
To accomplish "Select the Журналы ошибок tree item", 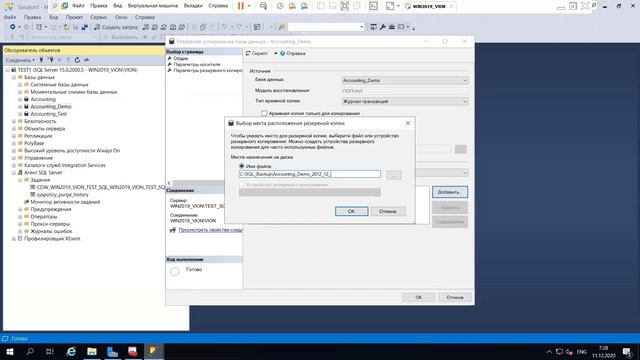I will [51, 231].
